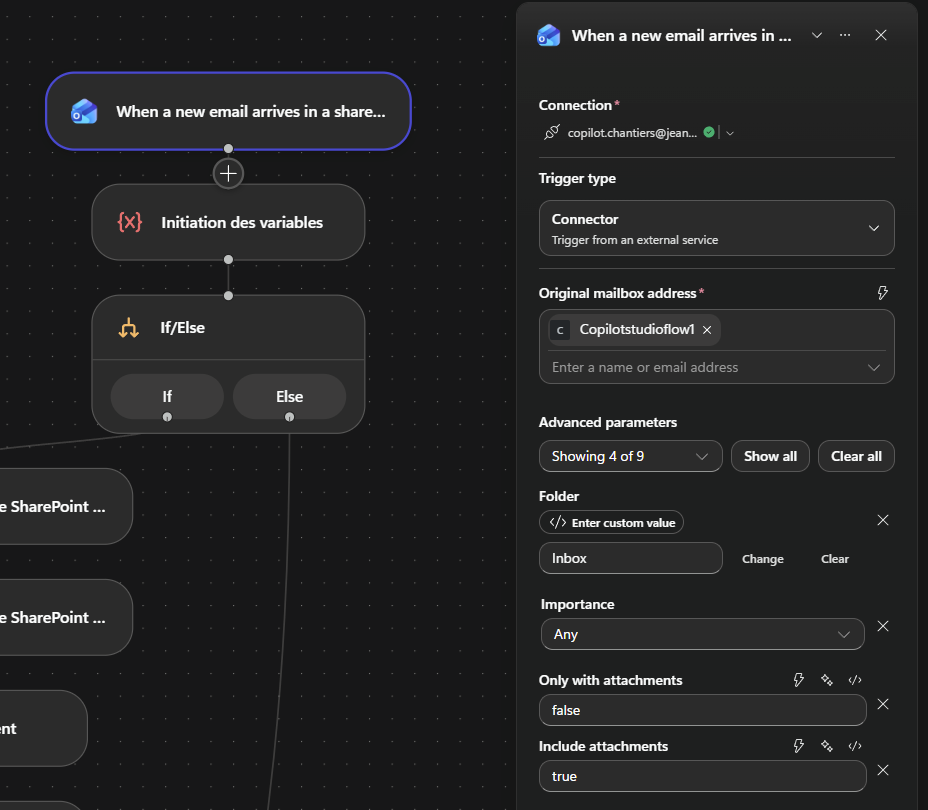This screenshot has height=810, width=928.
Task: Click code icon for Only with attachments
Action: pyautogui.click(x=855, y=680)
